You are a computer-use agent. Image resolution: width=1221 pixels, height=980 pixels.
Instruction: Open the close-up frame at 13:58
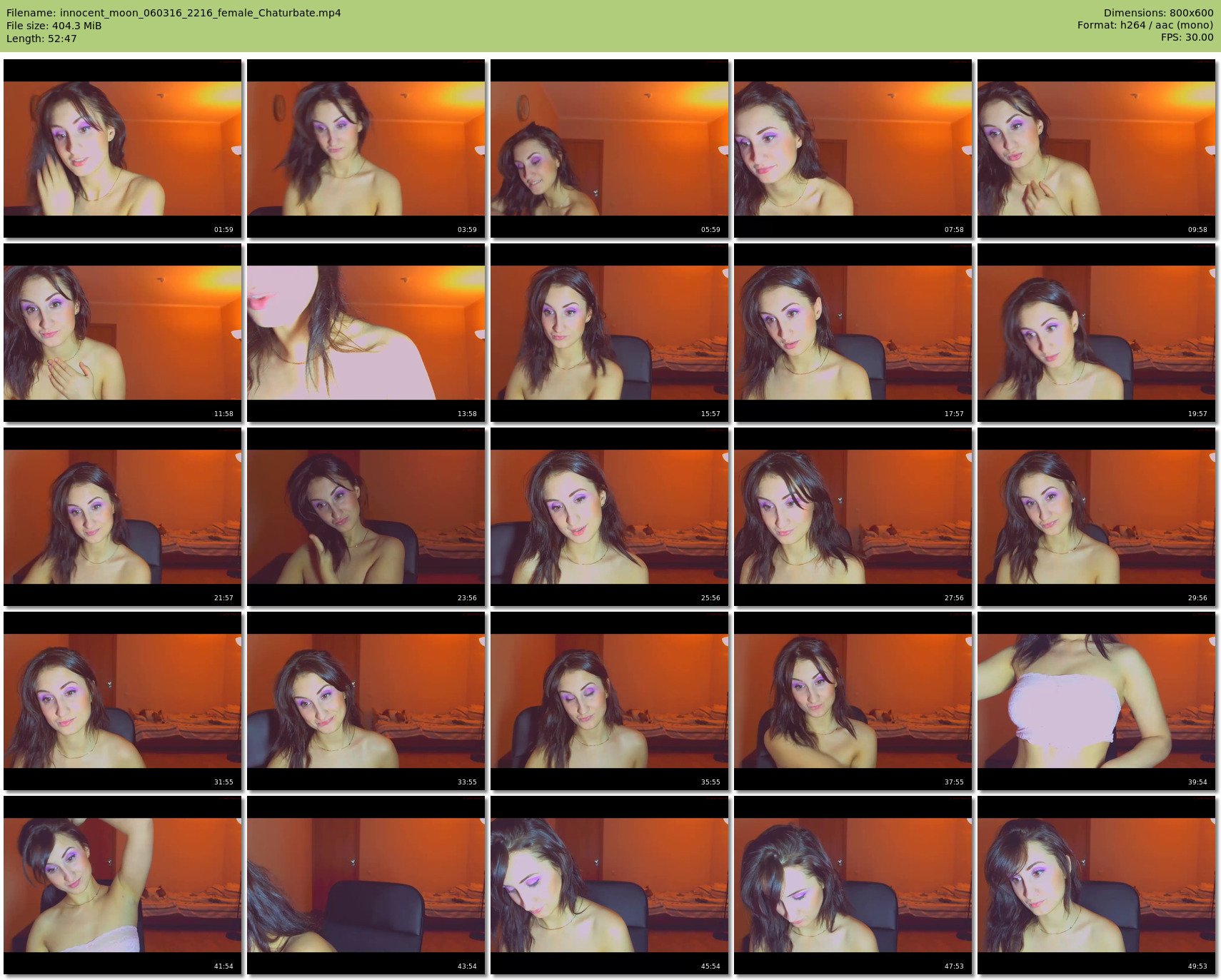point(366,333)
